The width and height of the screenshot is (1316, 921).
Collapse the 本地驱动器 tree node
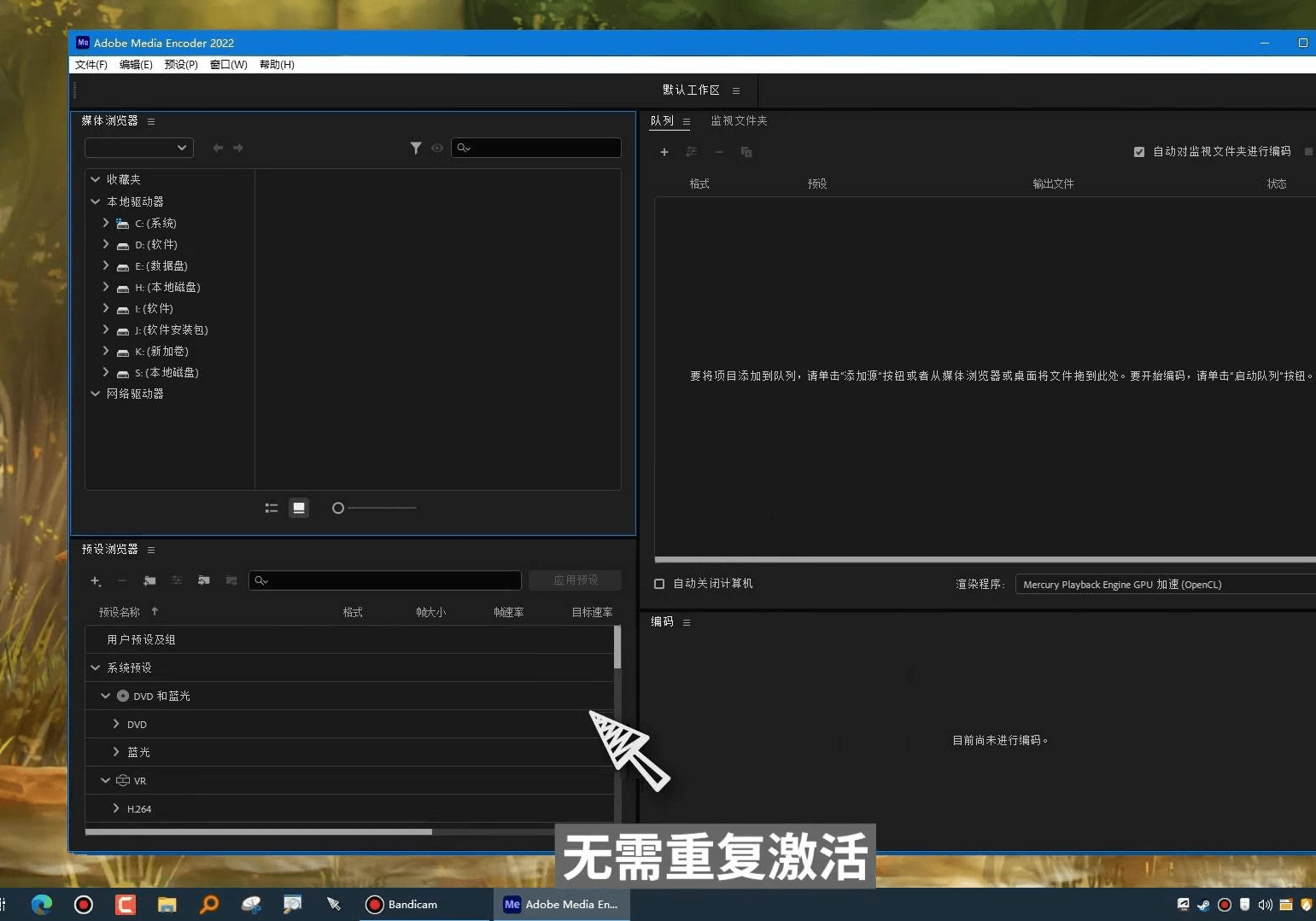click(x=96, y=201)
